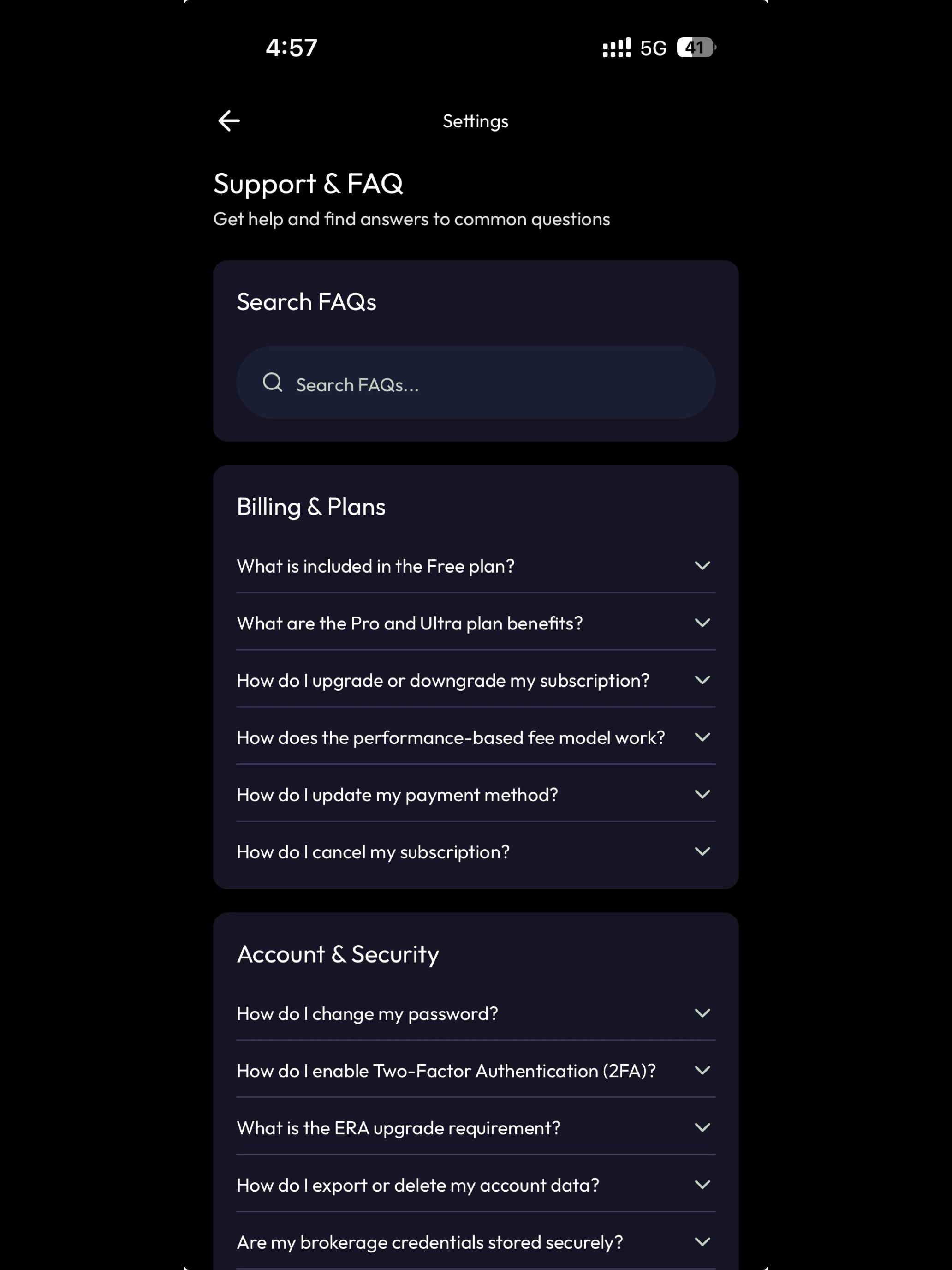
Task: Expand the brokerage credentials security question
Action: pos(476,1241)
